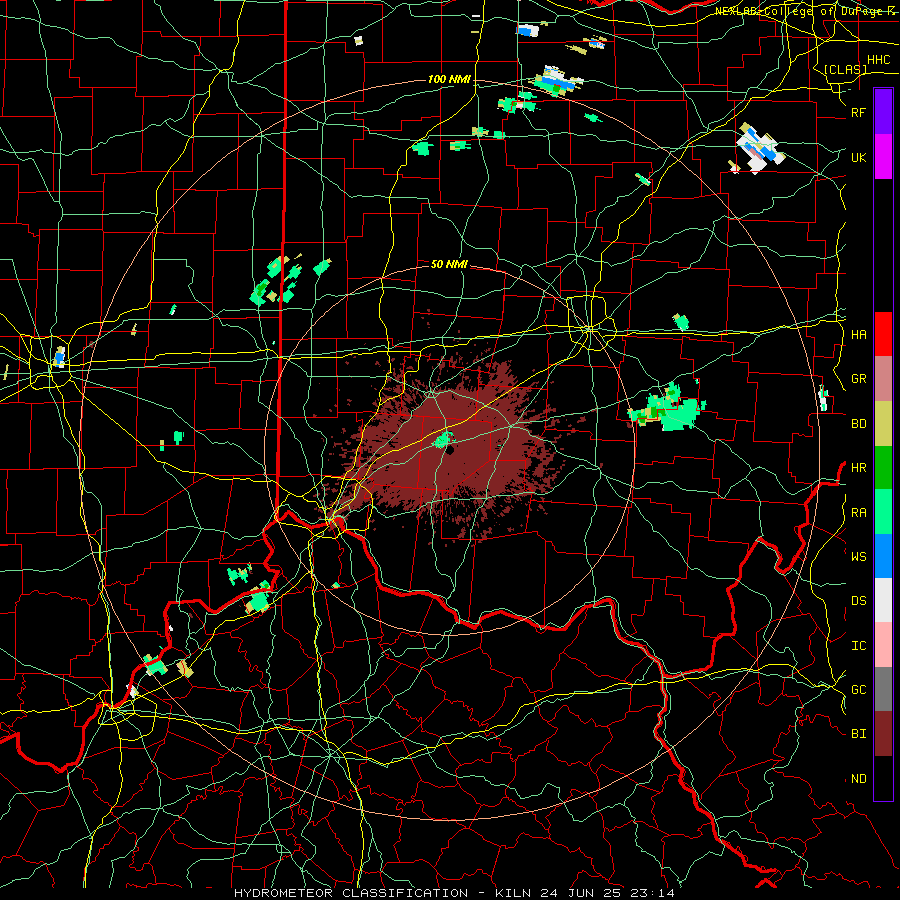Select the GC gray legend swatch
The height and width of the screenshot is (900, 900).
coord(883,689)
